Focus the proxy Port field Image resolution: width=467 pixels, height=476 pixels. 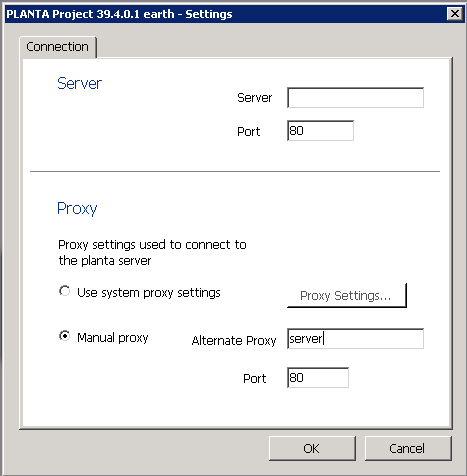coord(318,378)
